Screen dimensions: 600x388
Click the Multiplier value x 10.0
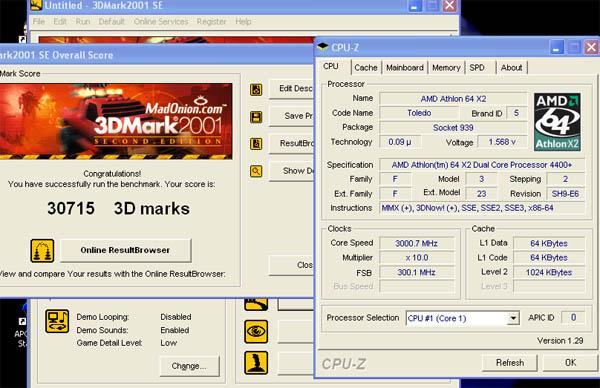[x=416, y=258]
